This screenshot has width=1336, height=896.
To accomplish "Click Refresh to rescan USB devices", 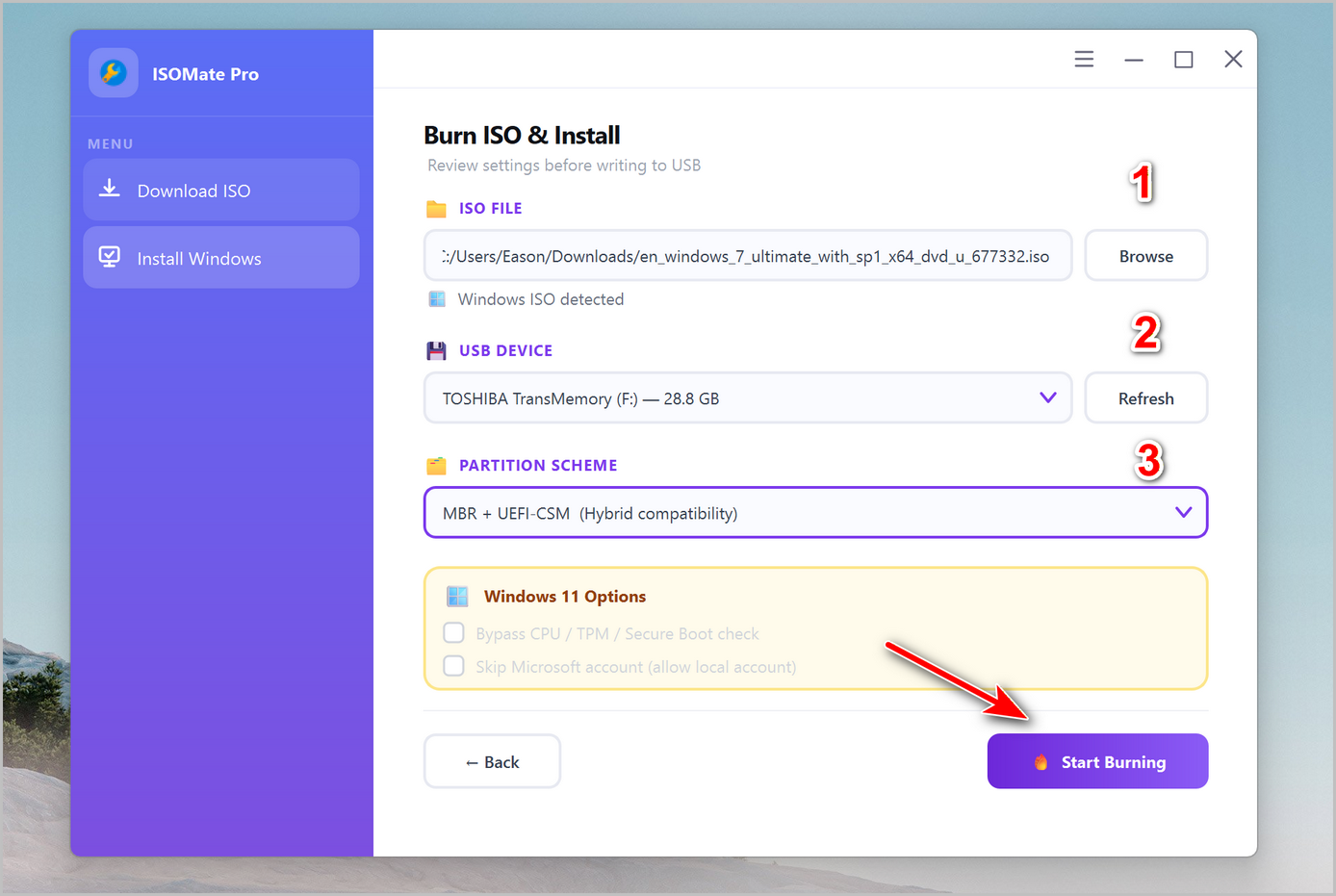I will (1145, 398).
